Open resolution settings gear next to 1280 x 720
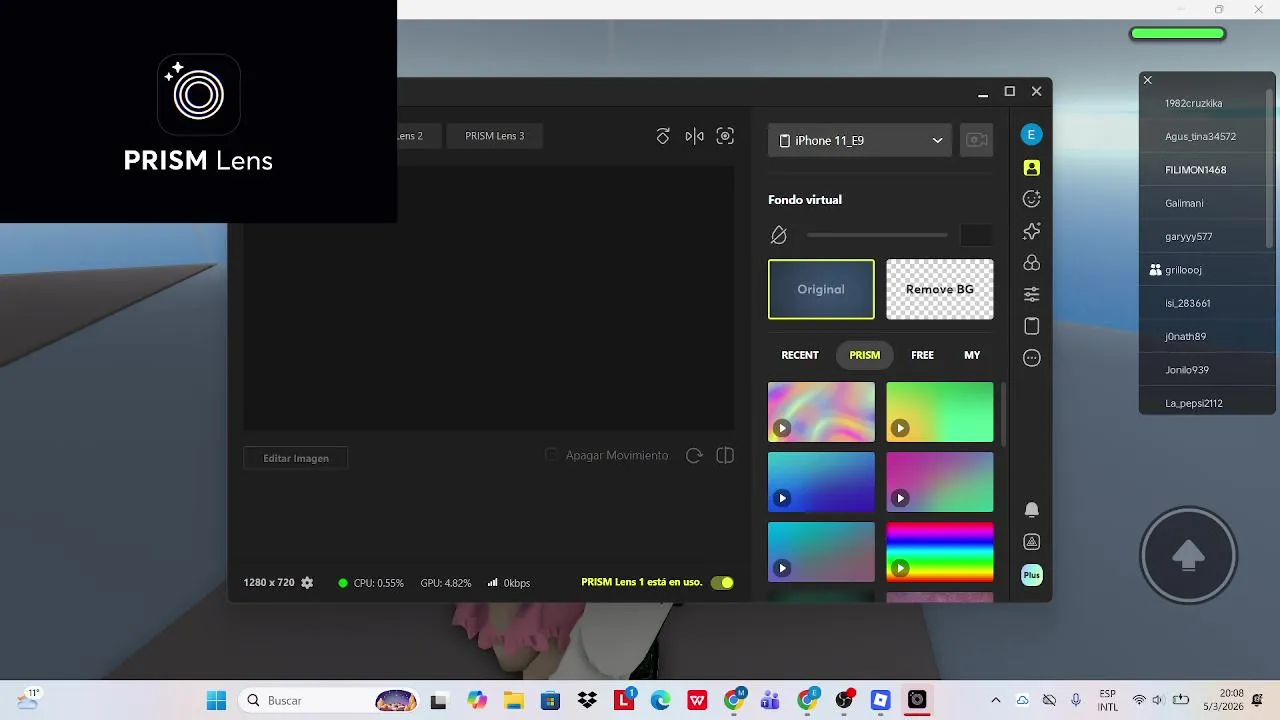 click(x=307, y=583)
